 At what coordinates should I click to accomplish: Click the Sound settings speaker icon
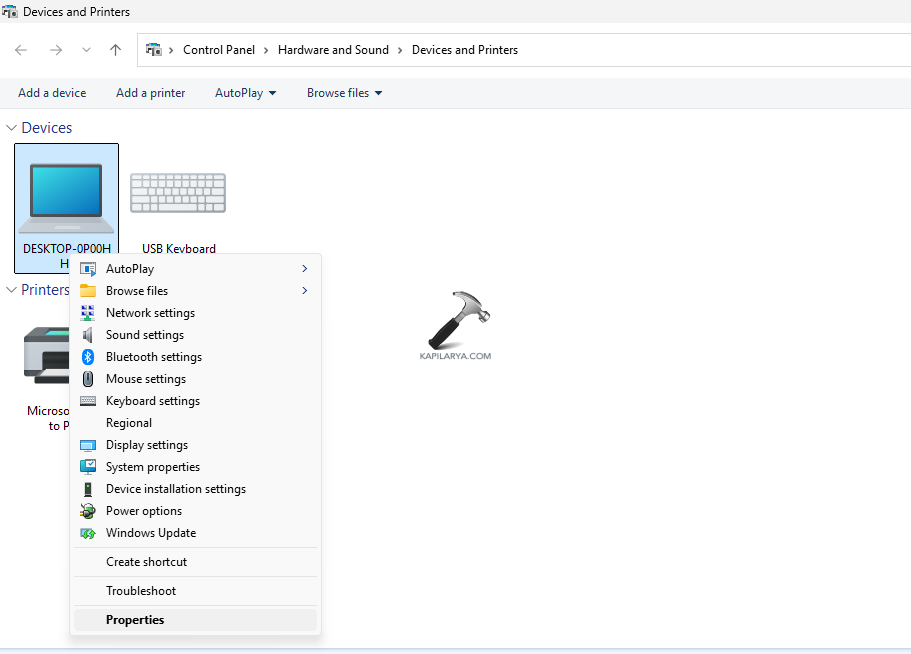[x=88, y=335]
